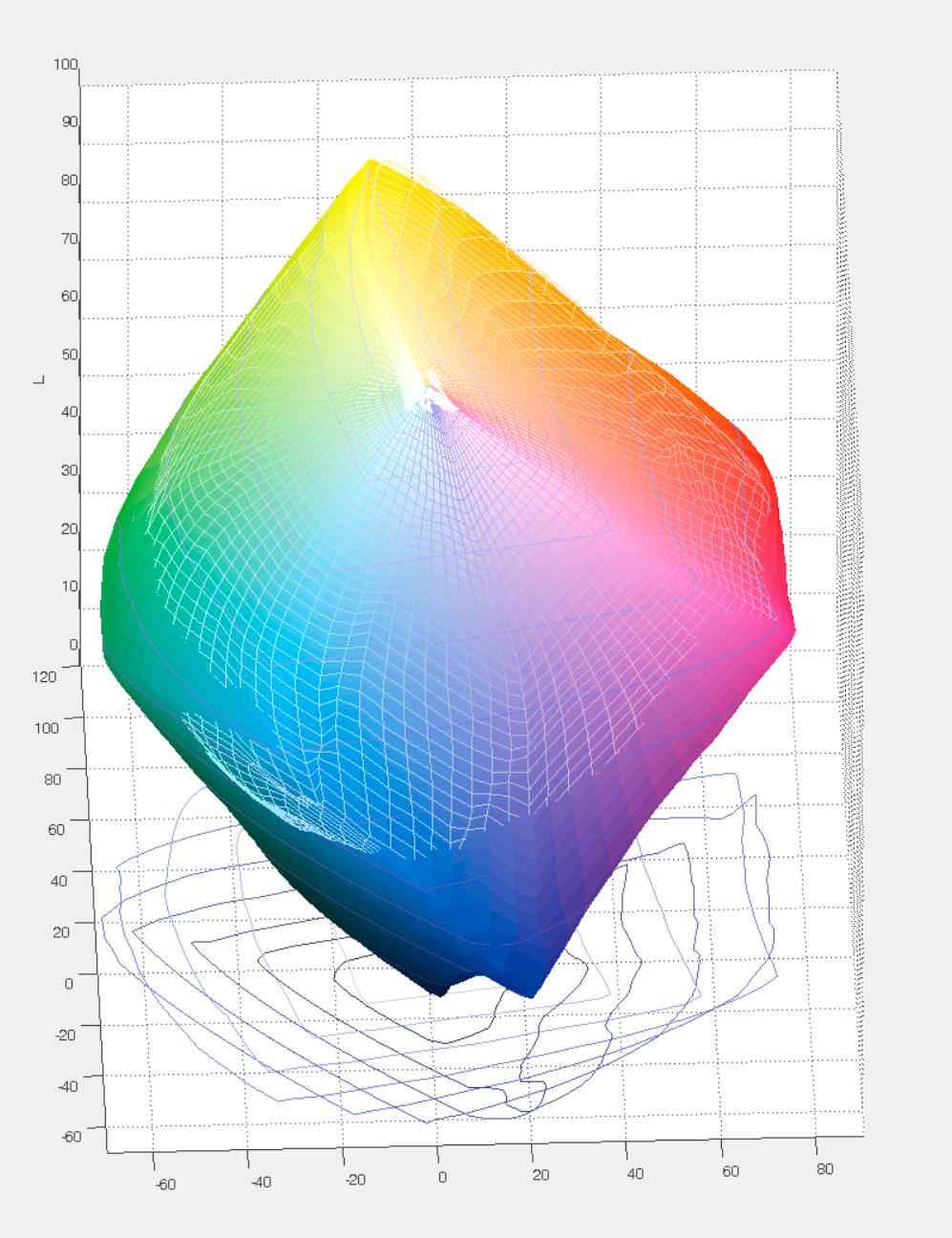Select the -60 tick on the bottom axis
This screenshot has width=952, height=1238.
click(x=165, y=1185)
